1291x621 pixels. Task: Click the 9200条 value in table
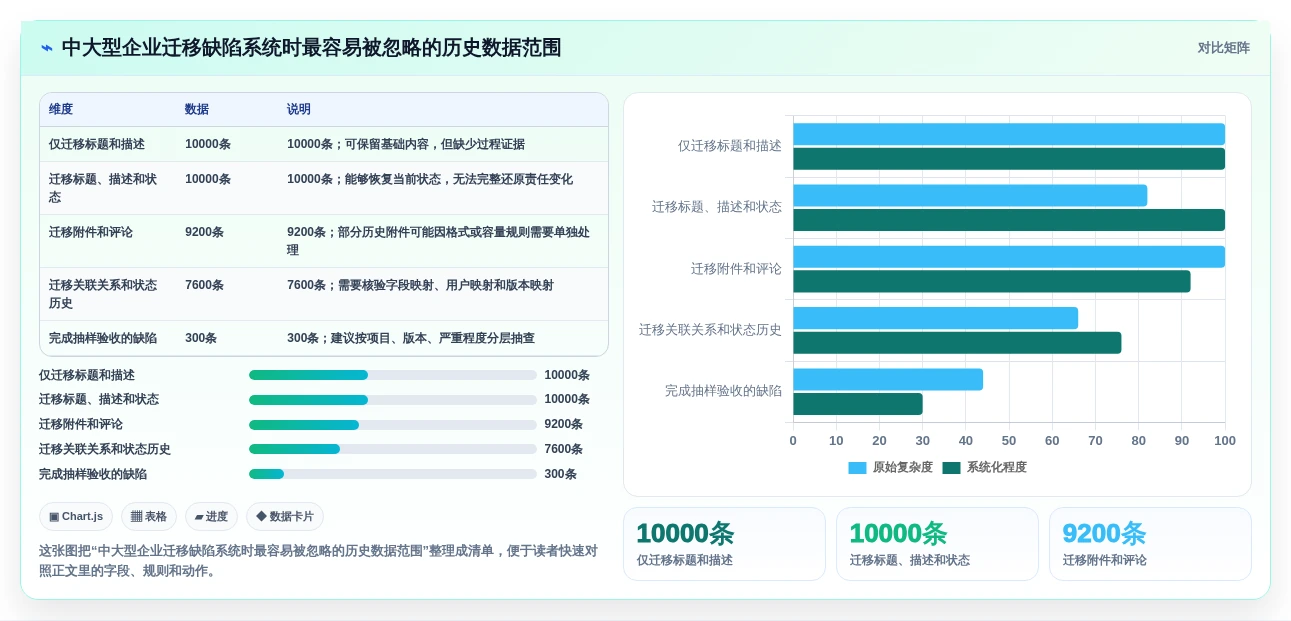tap(204, 232)
